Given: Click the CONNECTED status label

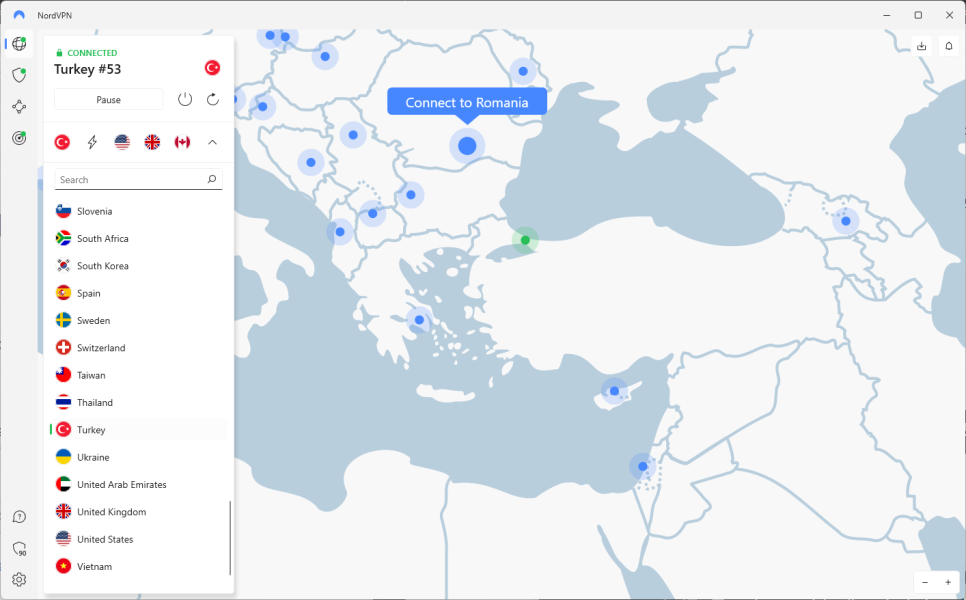Looking at the screenshot, I should 92,53.
